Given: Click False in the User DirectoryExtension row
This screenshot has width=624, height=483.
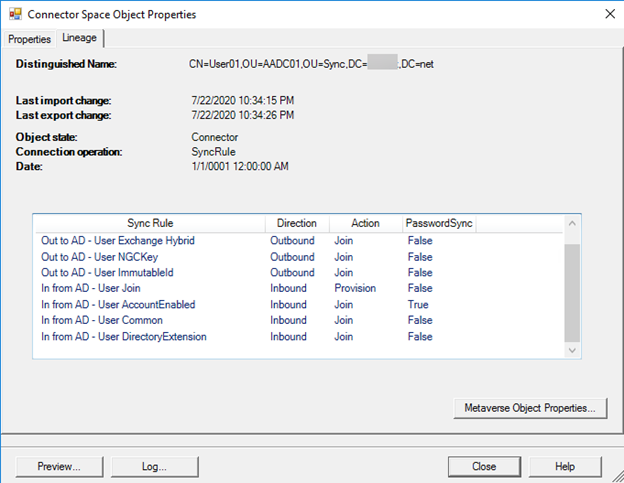Looking at the screenshot, I should (x=420, y=337).
